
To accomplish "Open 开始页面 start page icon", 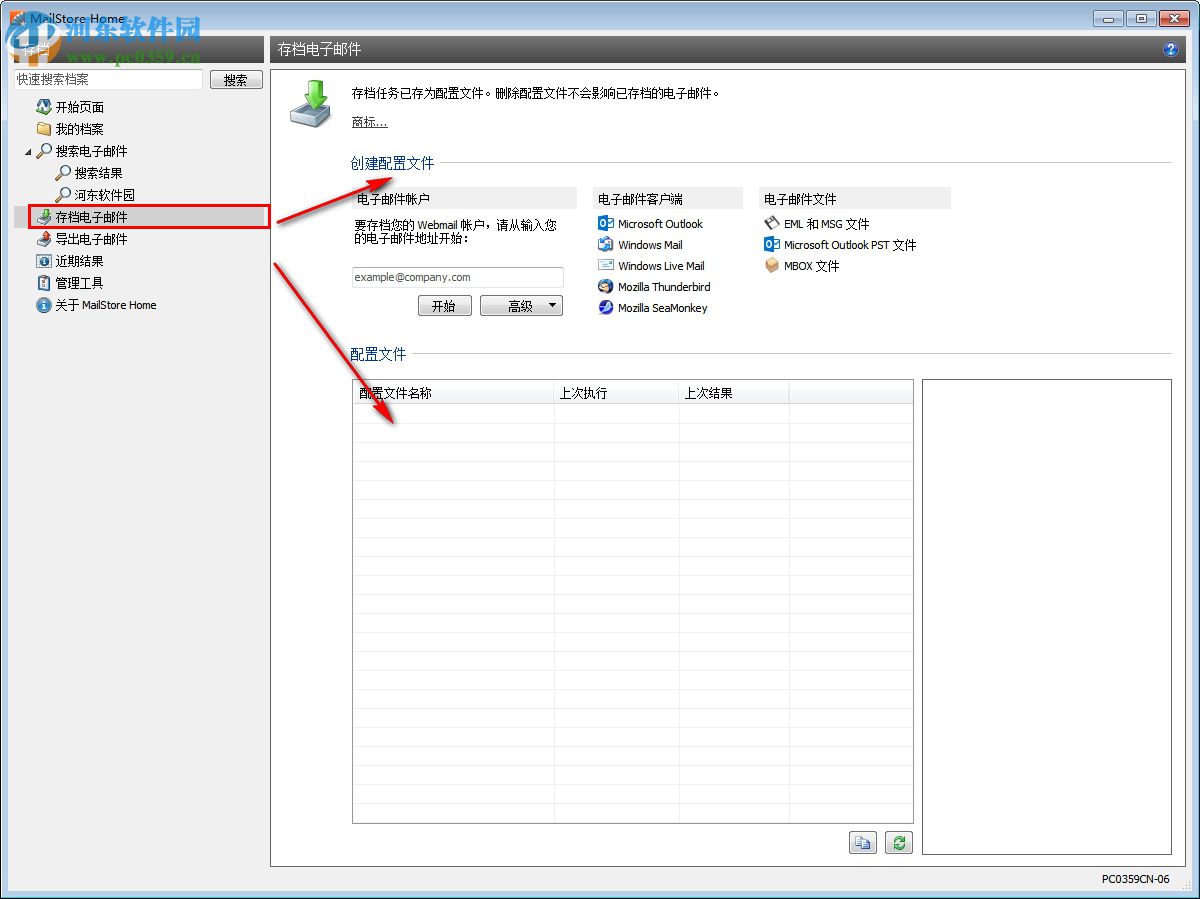I will point(44,107).
